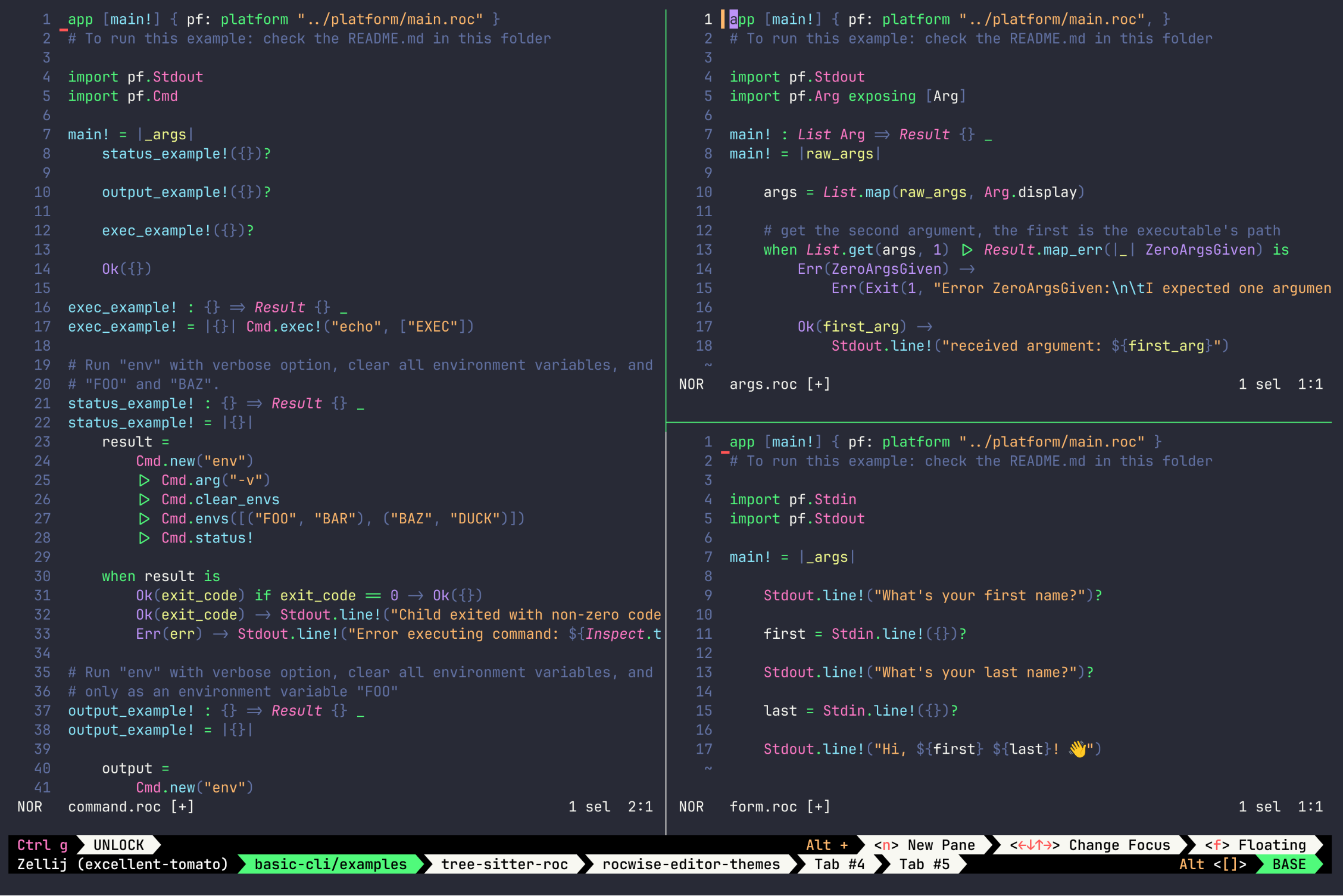Click the pipe operator before Cmd.envs
The width and height of the screenshot is (1343, 896).
point(144,519)
